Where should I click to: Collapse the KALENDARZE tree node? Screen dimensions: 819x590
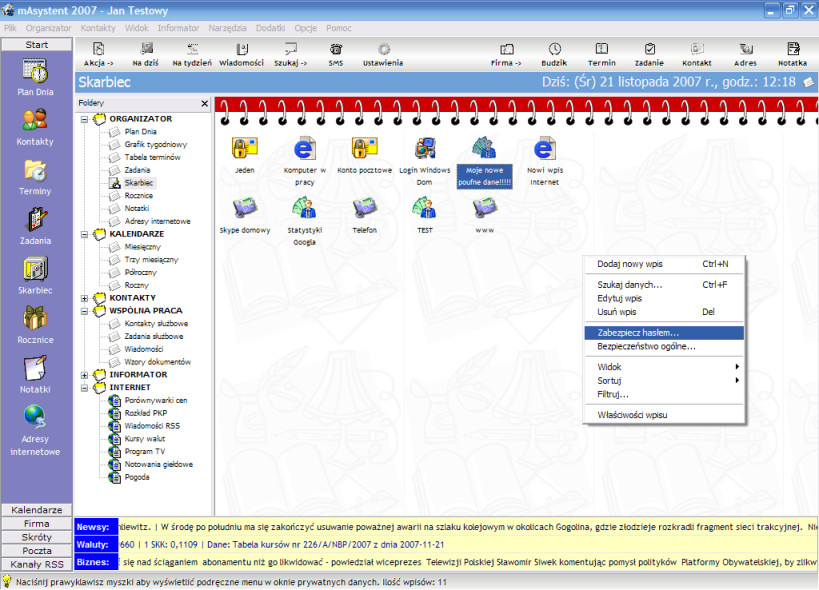[x=84, y=234]
